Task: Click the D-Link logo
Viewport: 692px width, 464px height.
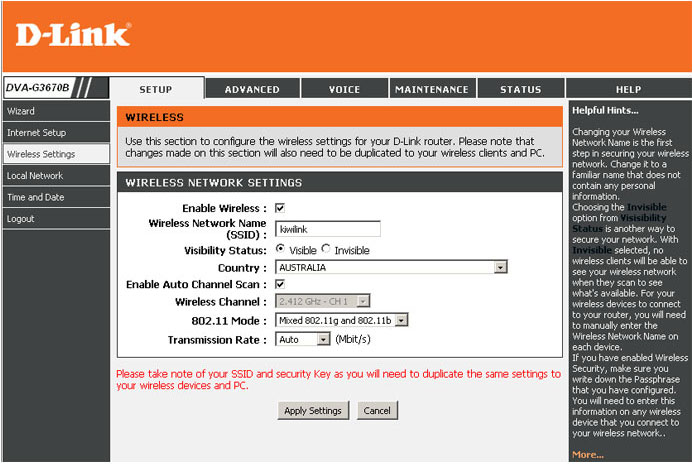Action: pyautogui.click(x=73, y=34)
